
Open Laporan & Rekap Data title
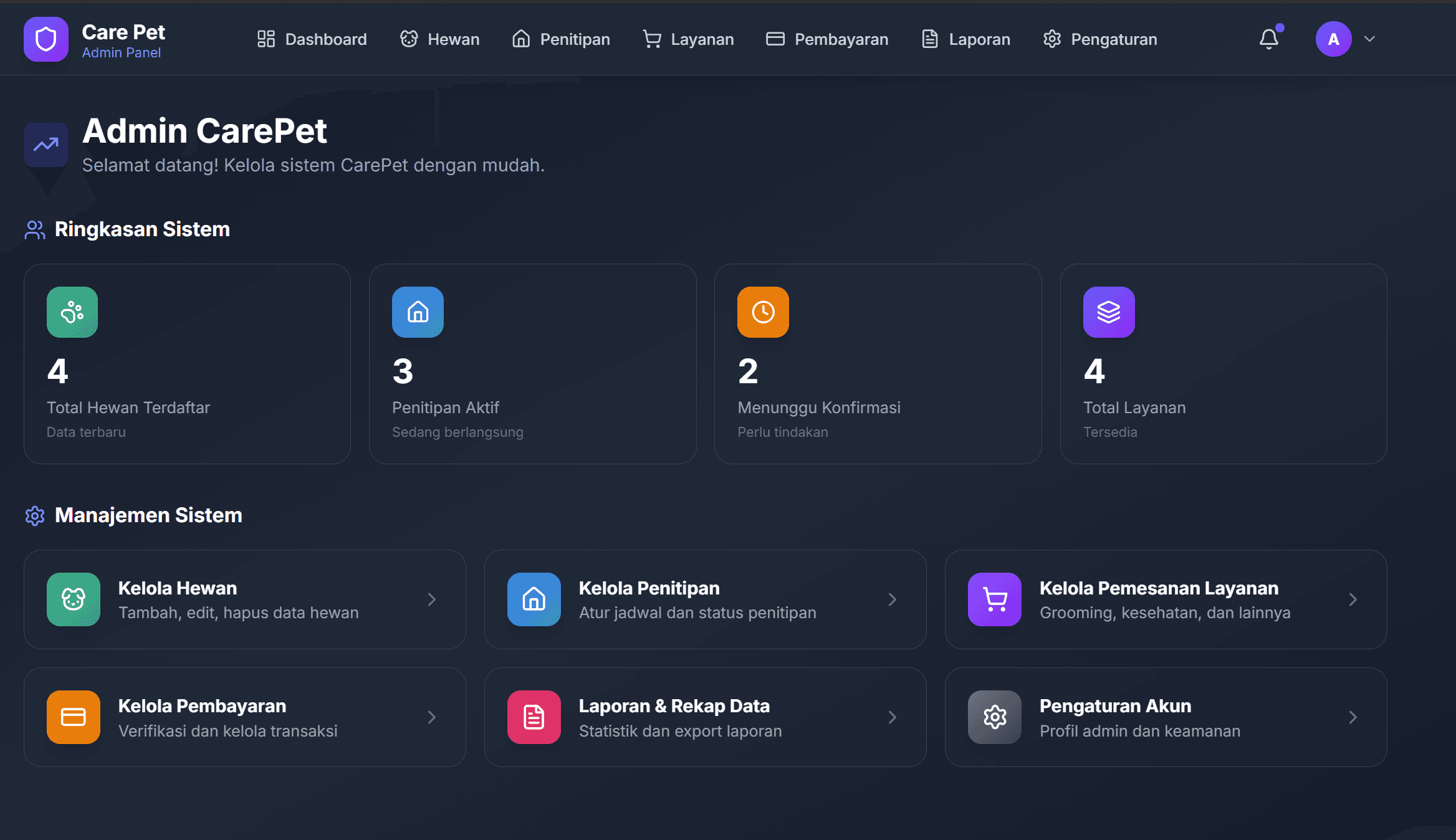(x=674, y=706)
